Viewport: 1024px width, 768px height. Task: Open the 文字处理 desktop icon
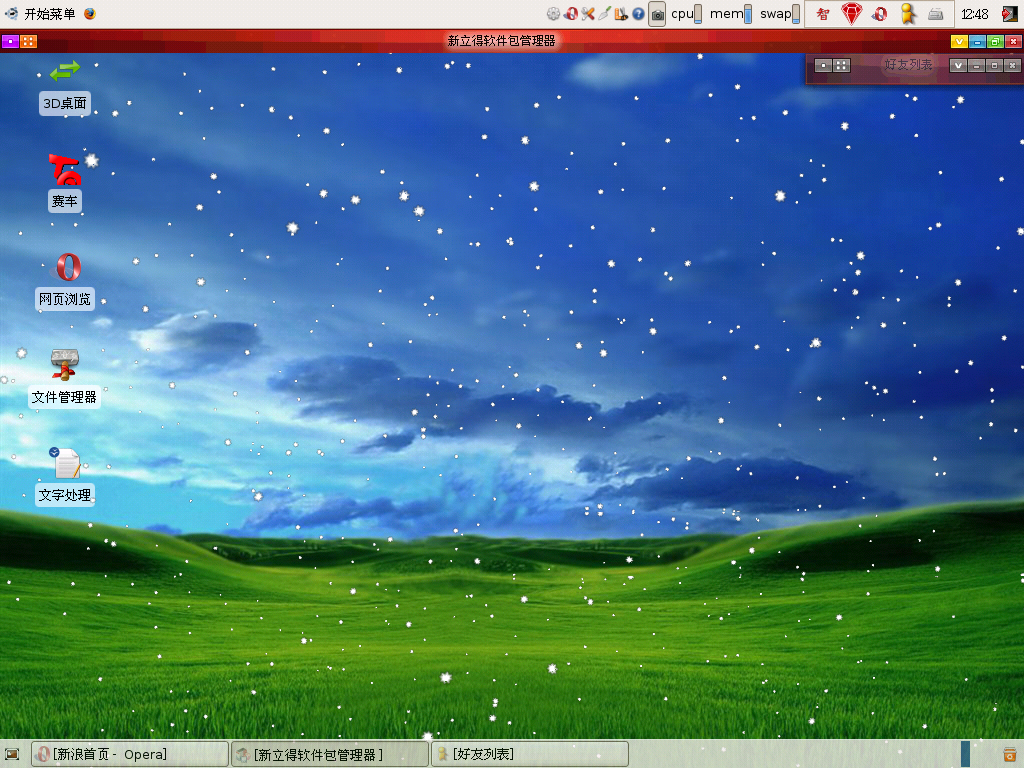[64, 477]
